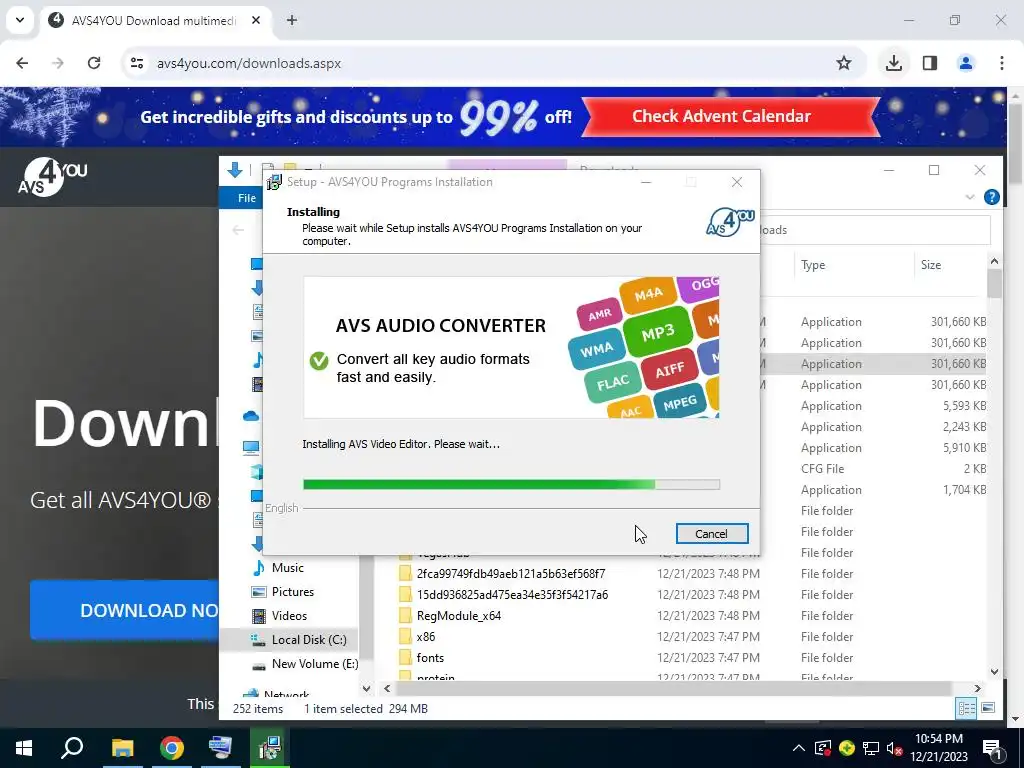This screenshot has width=1024, height=768.
Task: Click the AVS Audio Converter promo banner
Action: coord(511,347)
